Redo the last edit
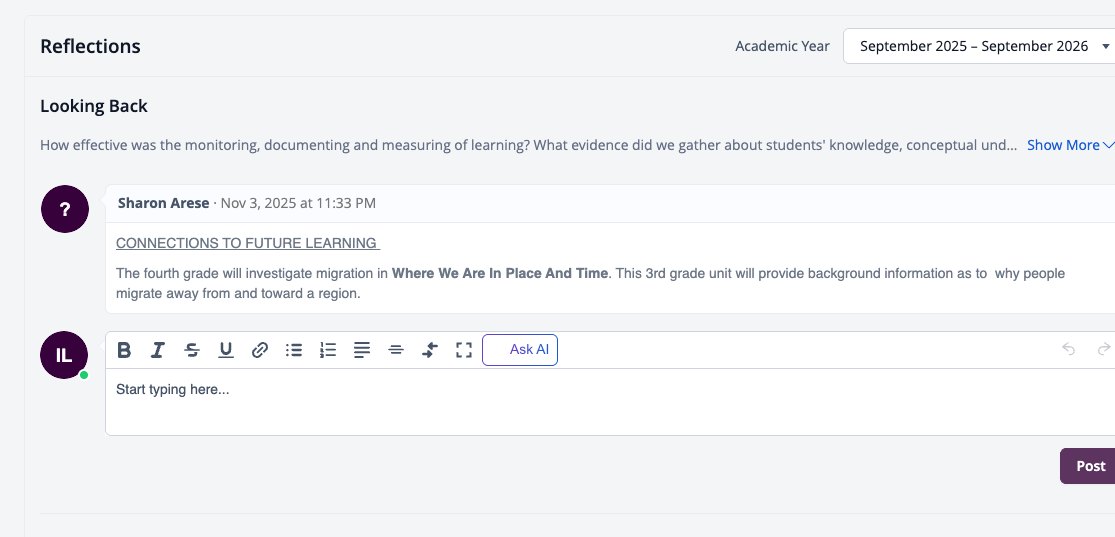Screen dimensions: 1115x537 [x=1104, y=349]
